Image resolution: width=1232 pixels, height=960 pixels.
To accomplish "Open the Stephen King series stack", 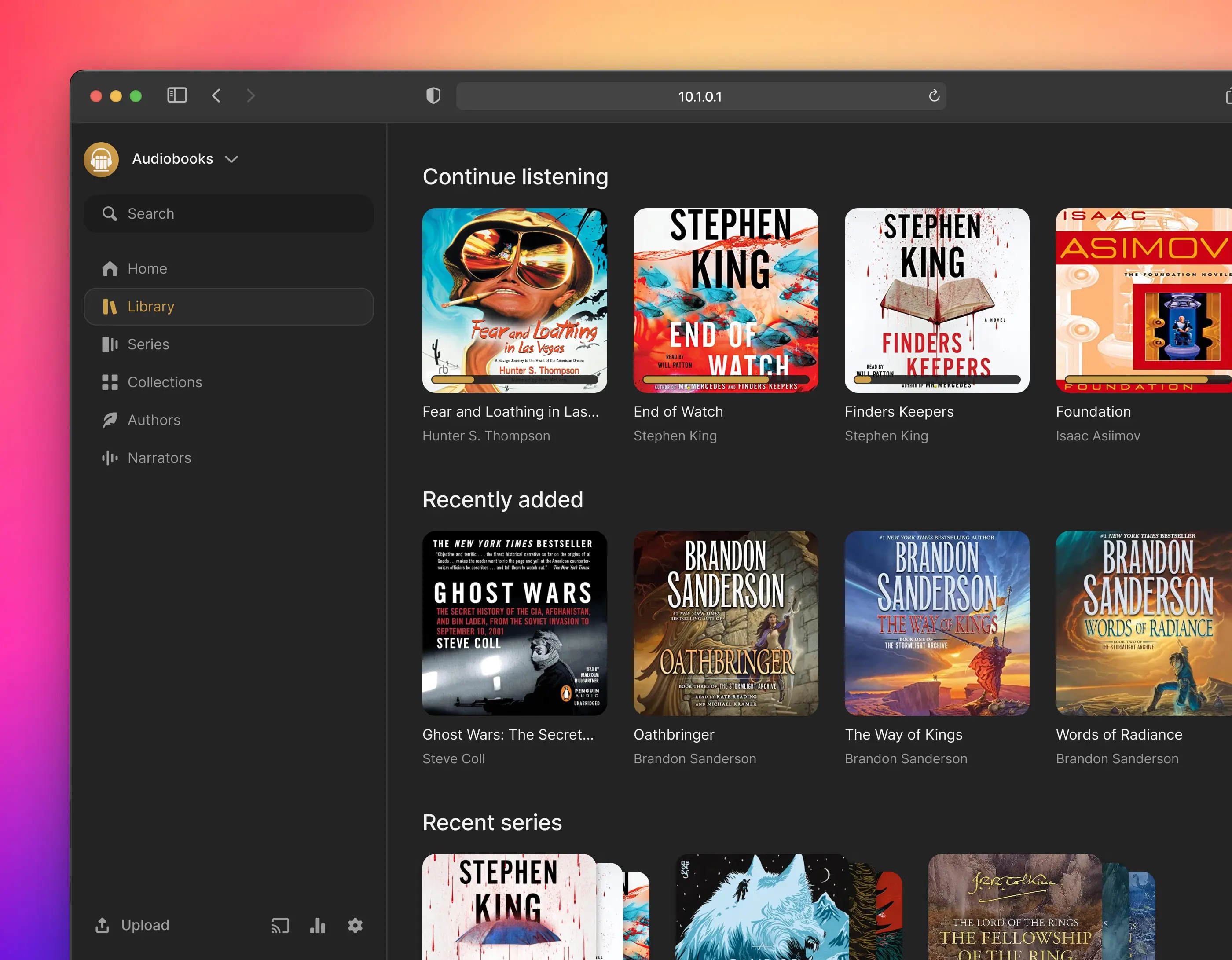I will [536, 907].
